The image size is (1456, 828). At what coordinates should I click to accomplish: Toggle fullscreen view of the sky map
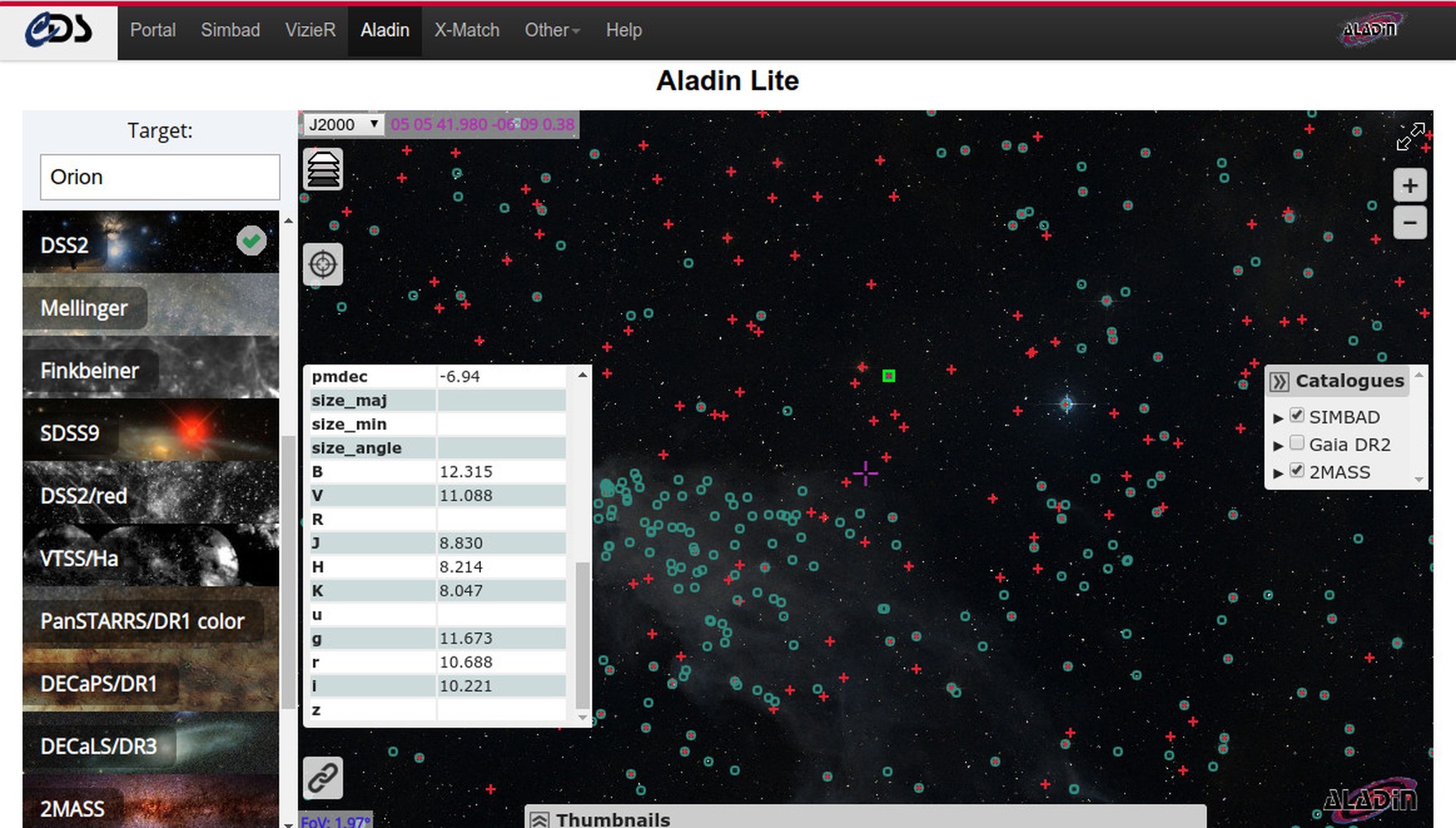(1410, 137)
